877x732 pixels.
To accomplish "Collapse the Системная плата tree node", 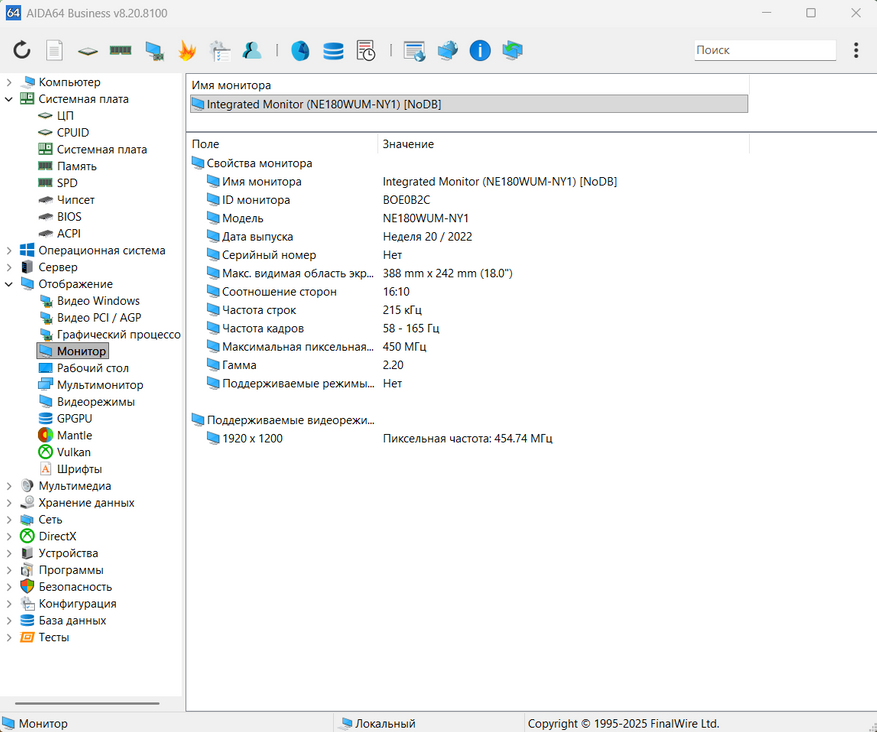I will click(8, 99).
